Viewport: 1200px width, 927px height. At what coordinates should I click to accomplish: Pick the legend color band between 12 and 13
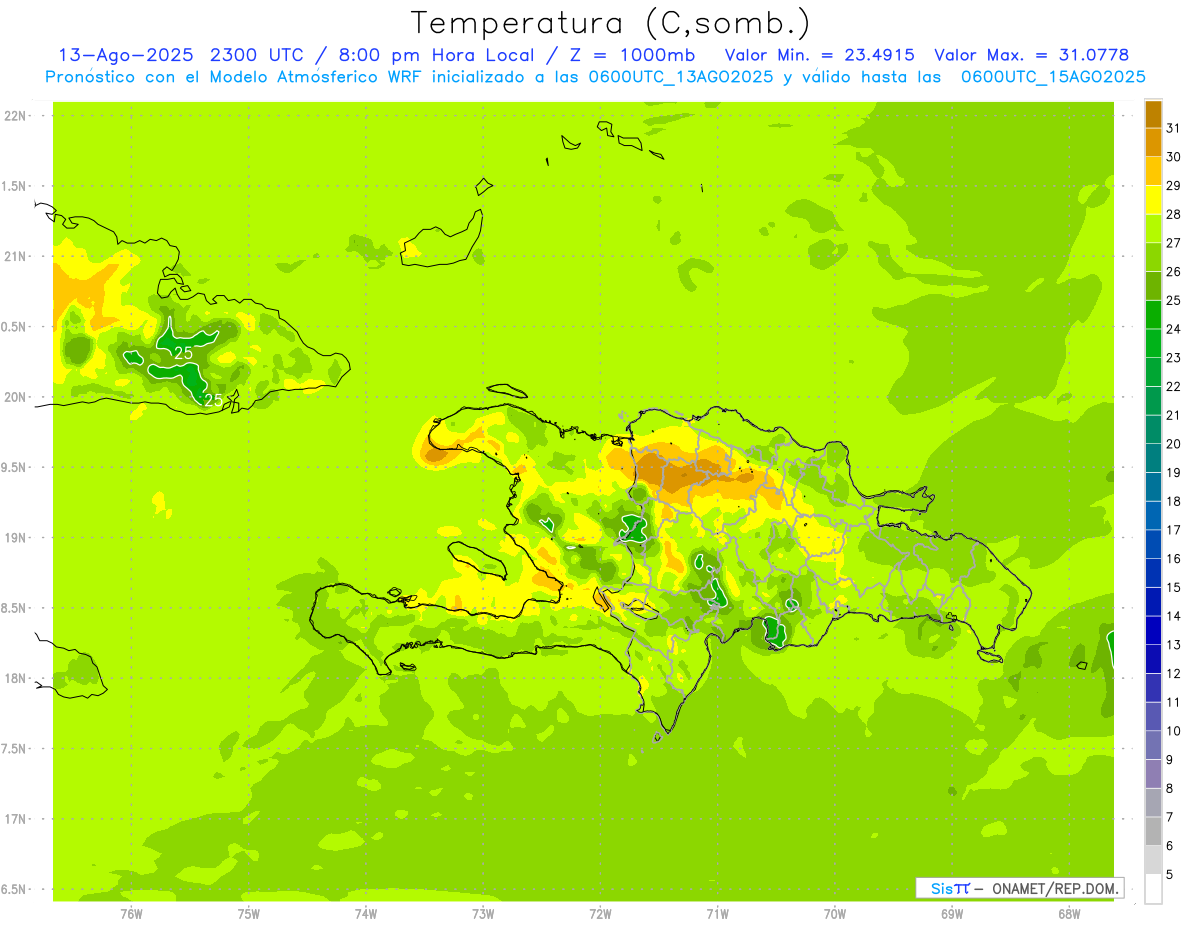tap(1153, 659)
